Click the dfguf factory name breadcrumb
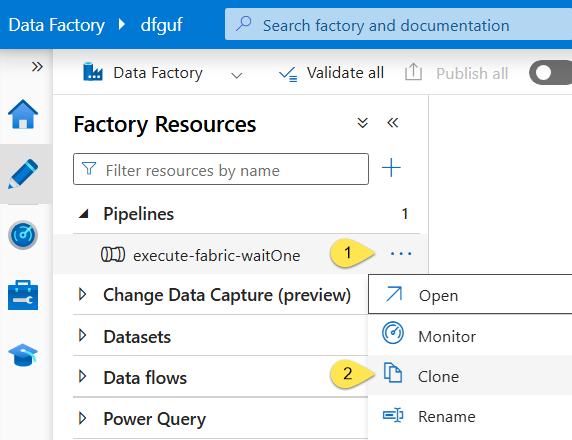 162,25
